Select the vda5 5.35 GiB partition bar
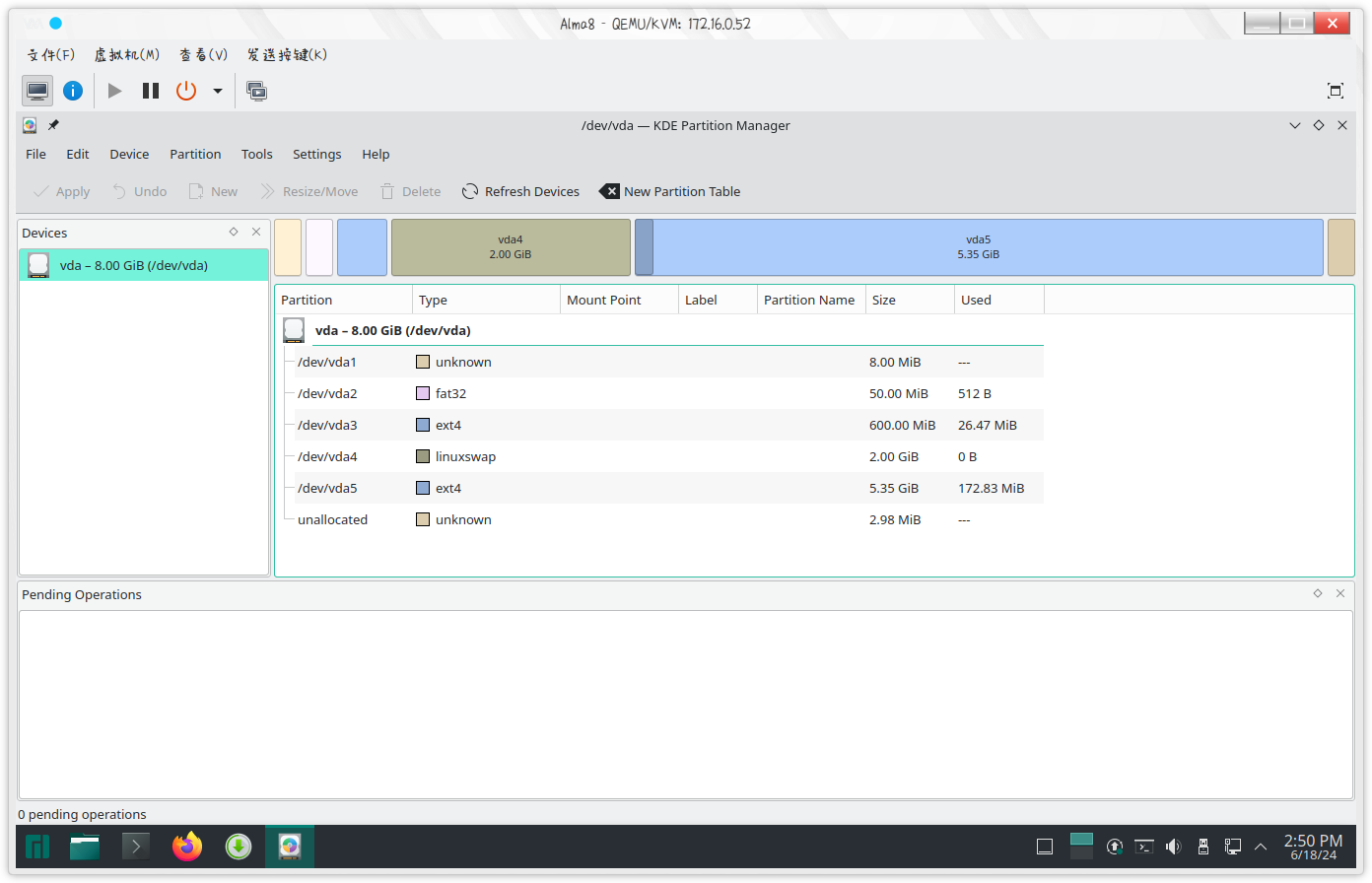Viewport: 1372px width, 883px height. click(979, 247)
